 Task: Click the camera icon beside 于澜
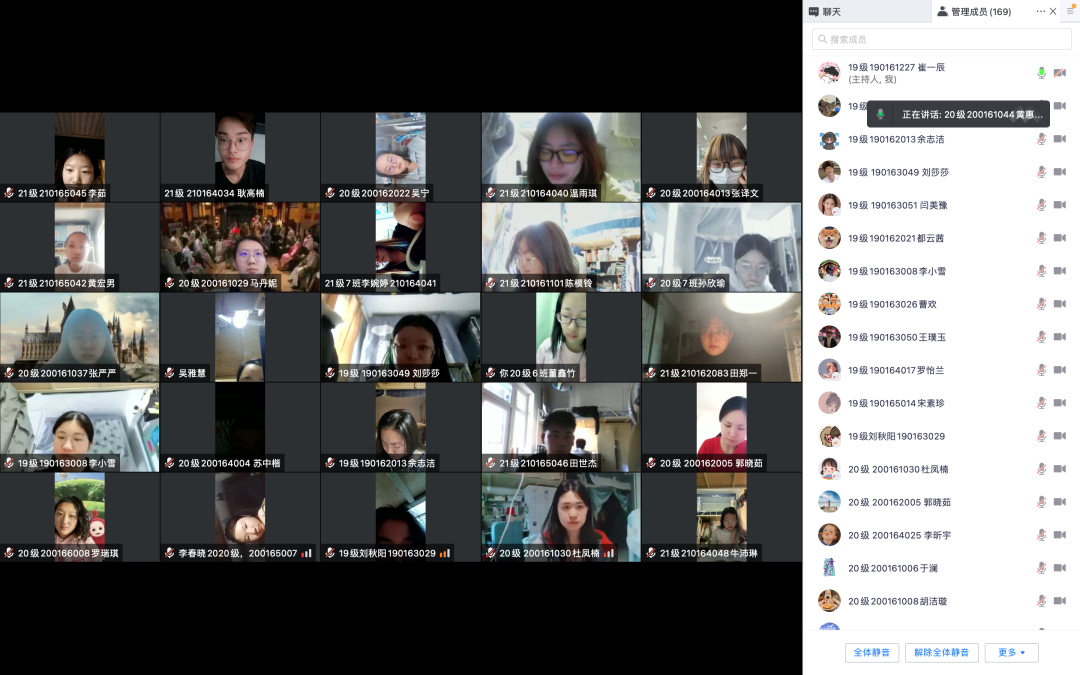click(1060, 568)
